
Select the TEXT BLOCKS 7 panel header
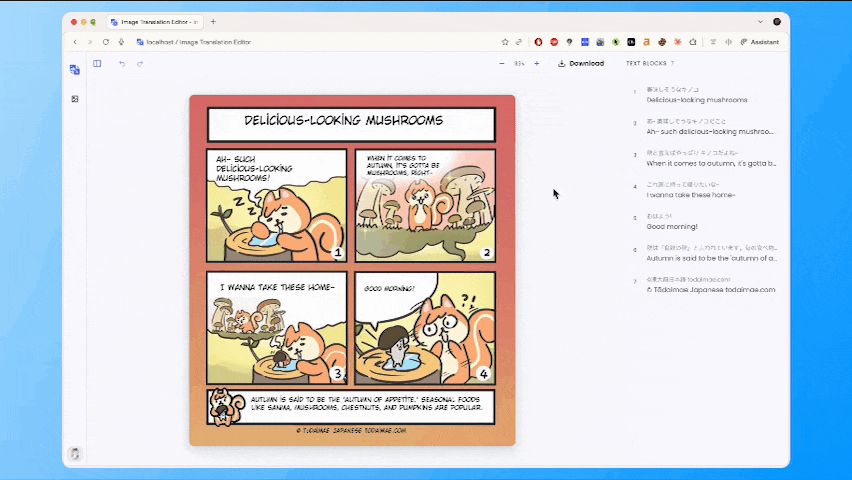(649, 64)
